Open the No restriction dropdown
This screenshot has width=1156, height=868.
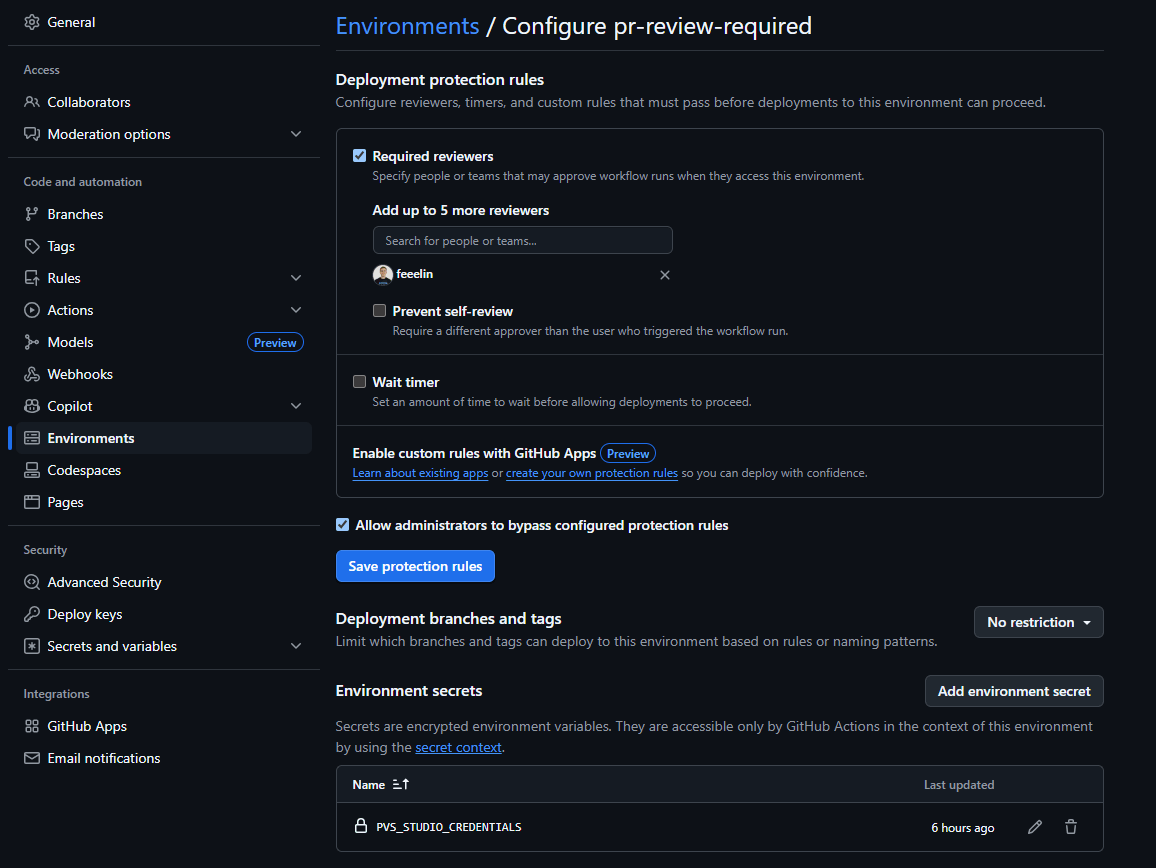point(1038,622)
